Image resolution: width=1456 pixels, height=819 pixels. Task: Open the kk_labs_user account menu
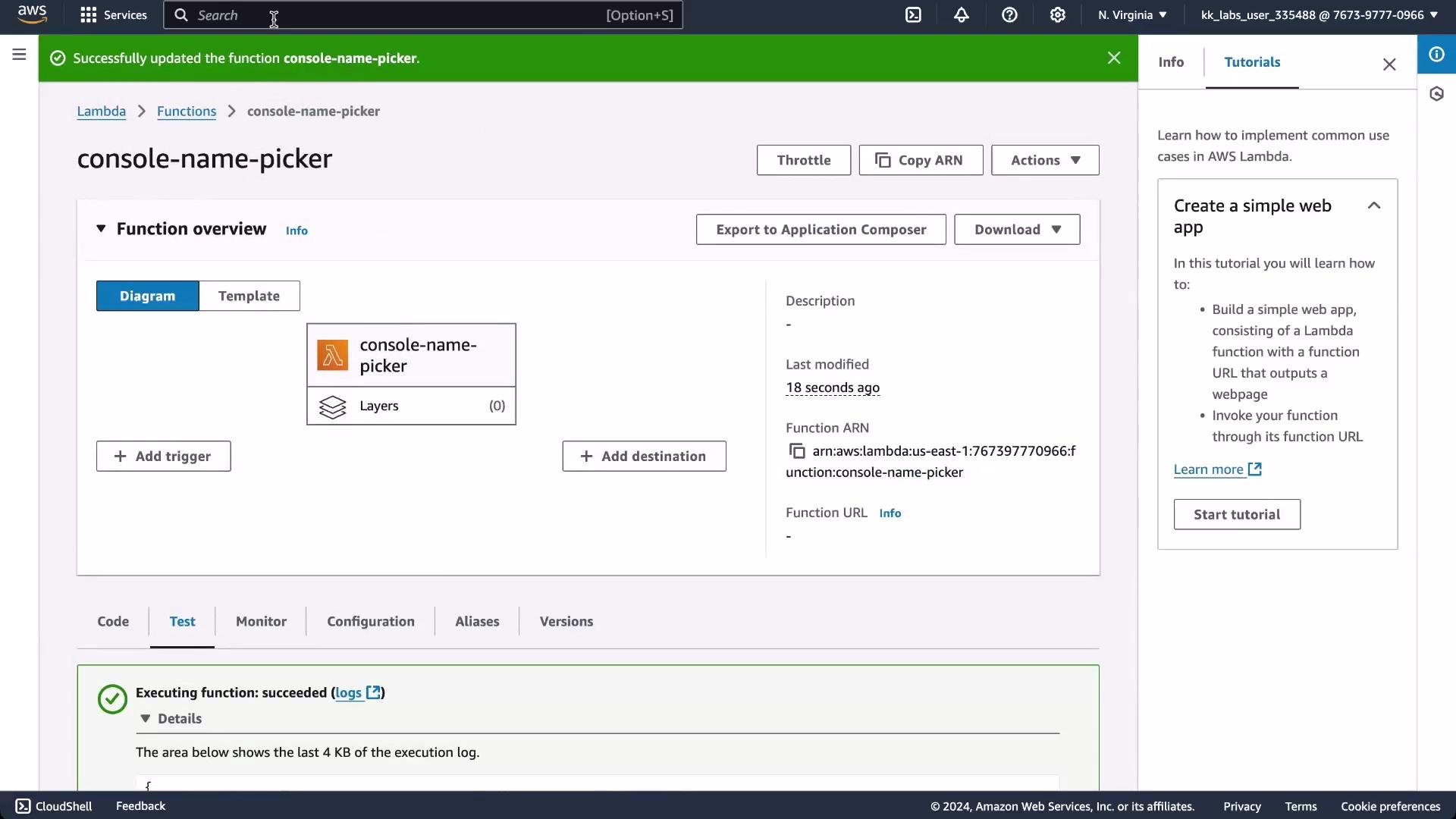click(1319, 15)
